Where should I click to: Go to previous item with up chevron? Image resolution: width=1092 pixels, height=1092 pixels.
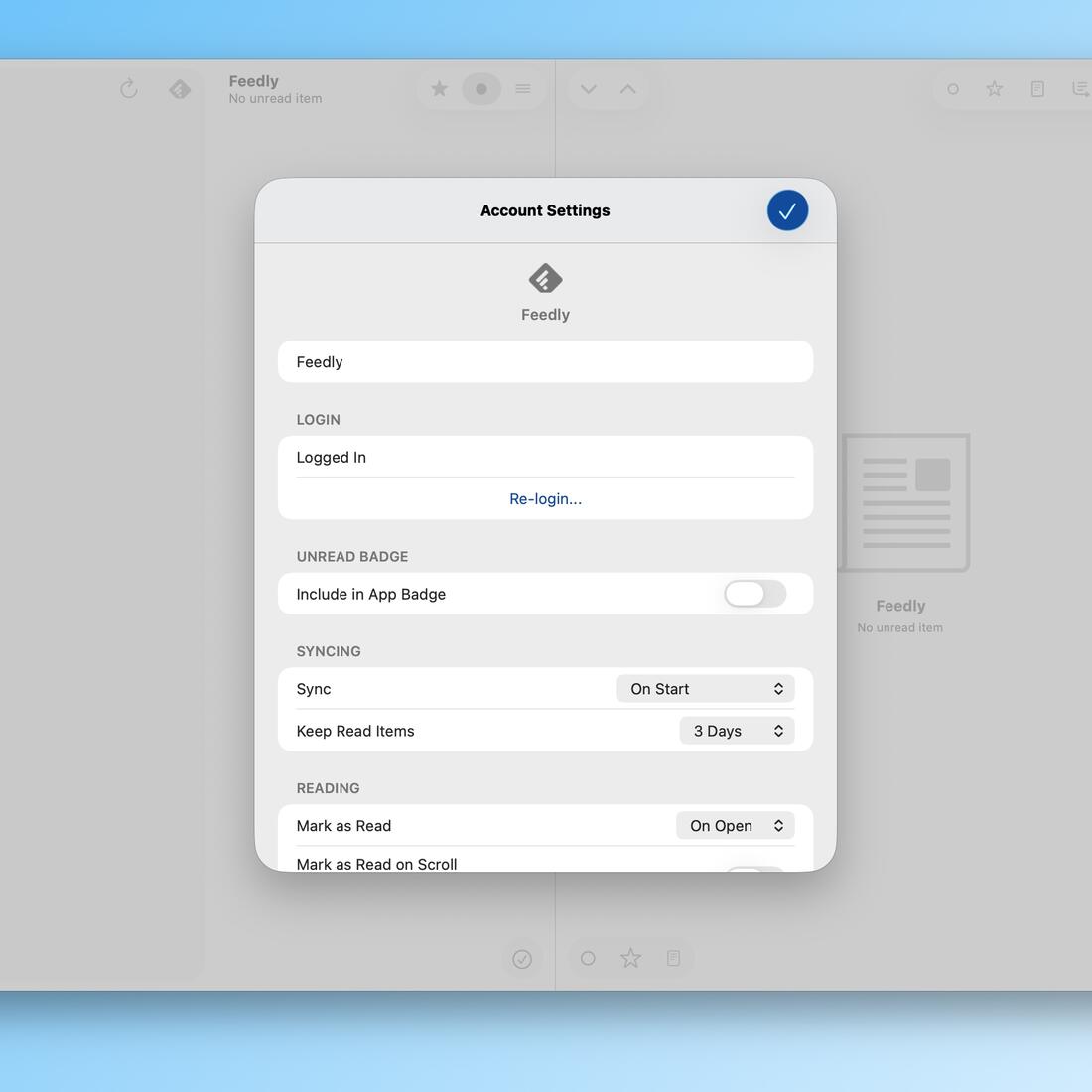pyautogui.click(x=628, y=89)
